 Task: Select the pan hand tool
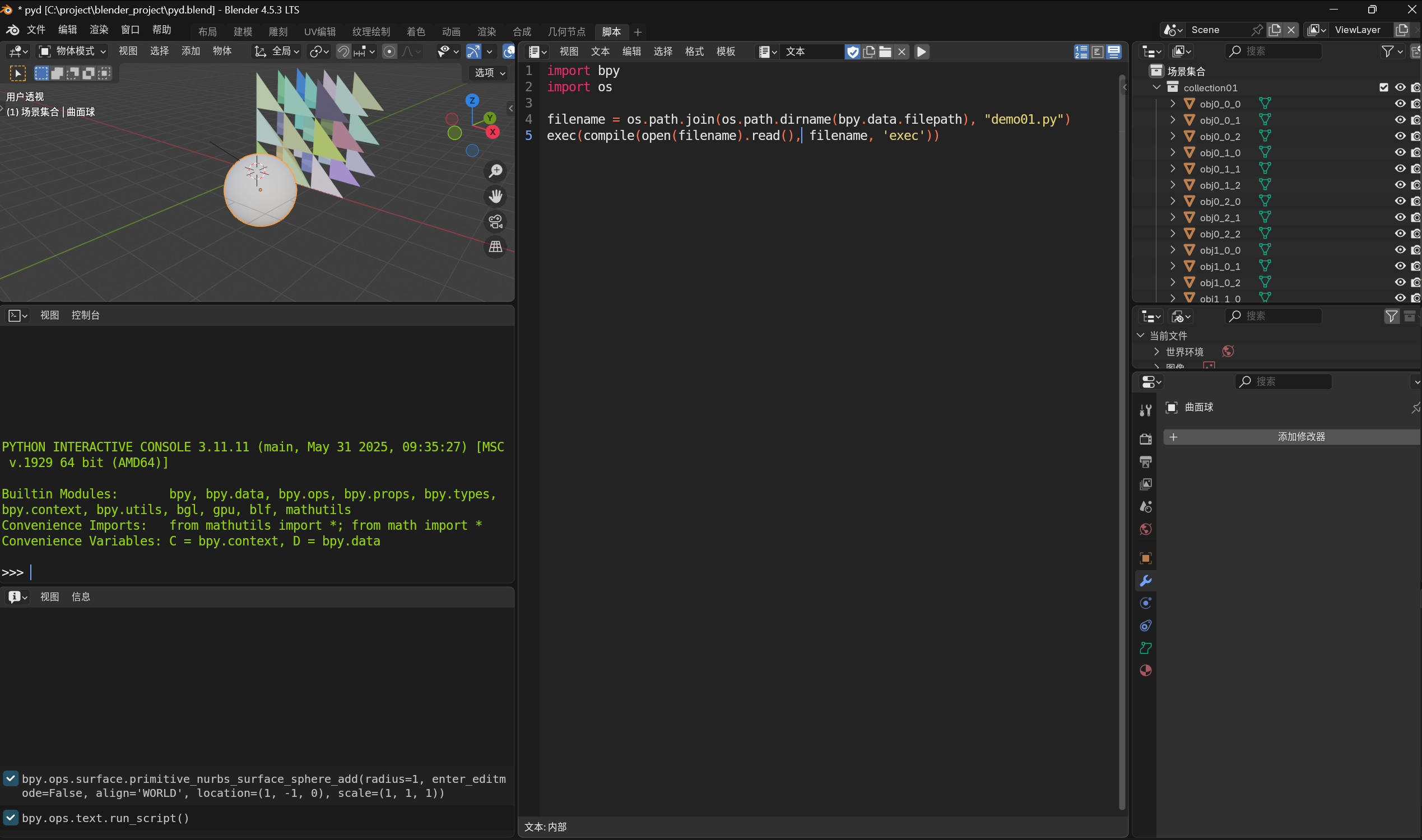495,197
